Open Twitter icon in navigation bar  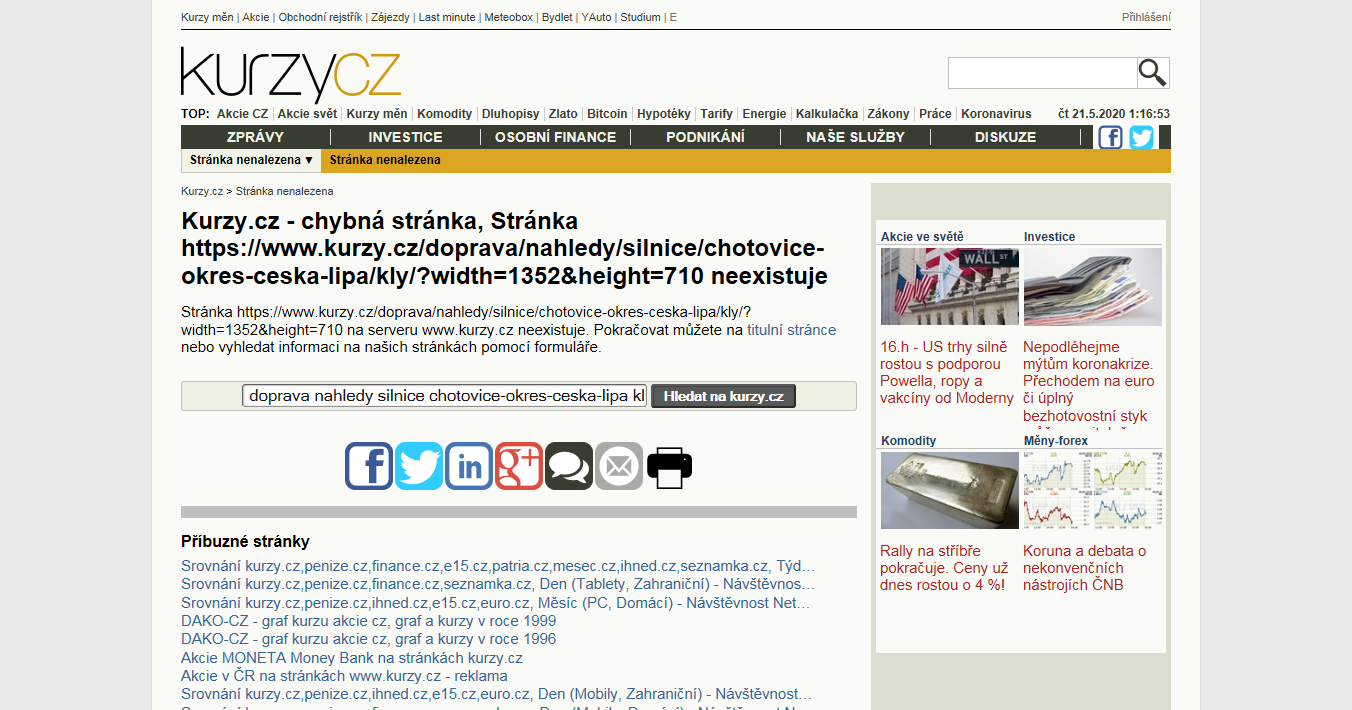tap(1141, 137)
